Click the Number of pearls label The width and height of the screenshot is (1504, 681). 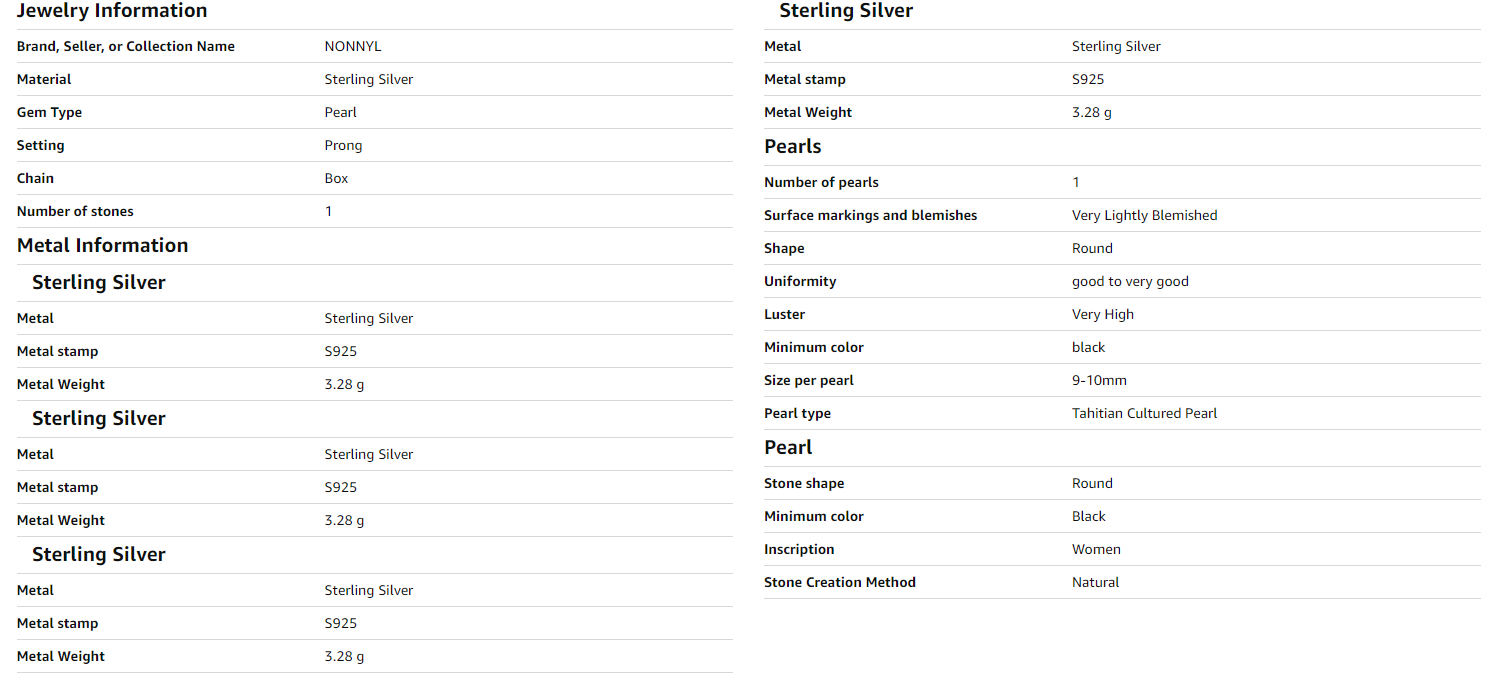(x=821, y=182)
